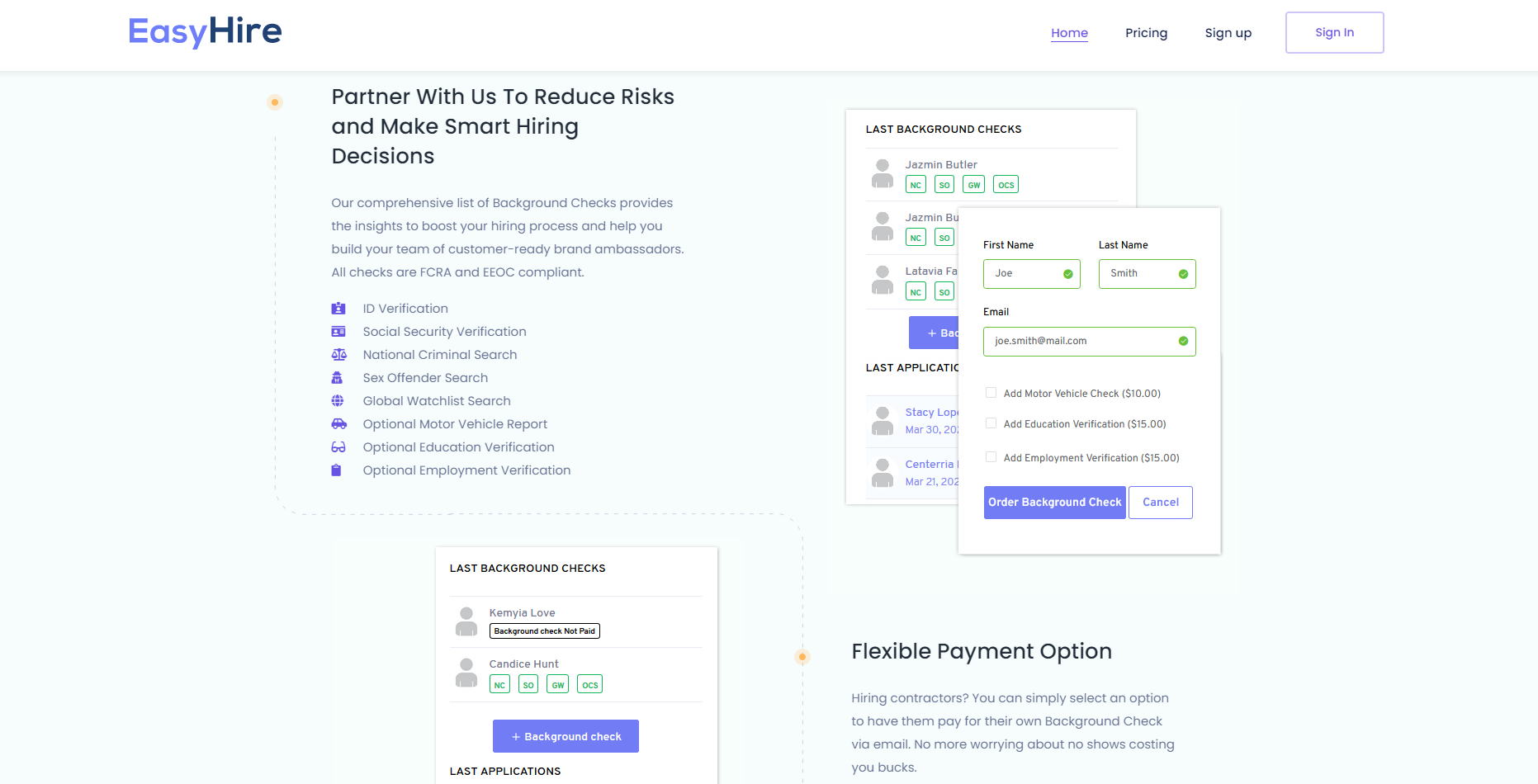The image size is (1538, 784).
Task: Click the ID Verification text
Action: (x=405, y=309)
